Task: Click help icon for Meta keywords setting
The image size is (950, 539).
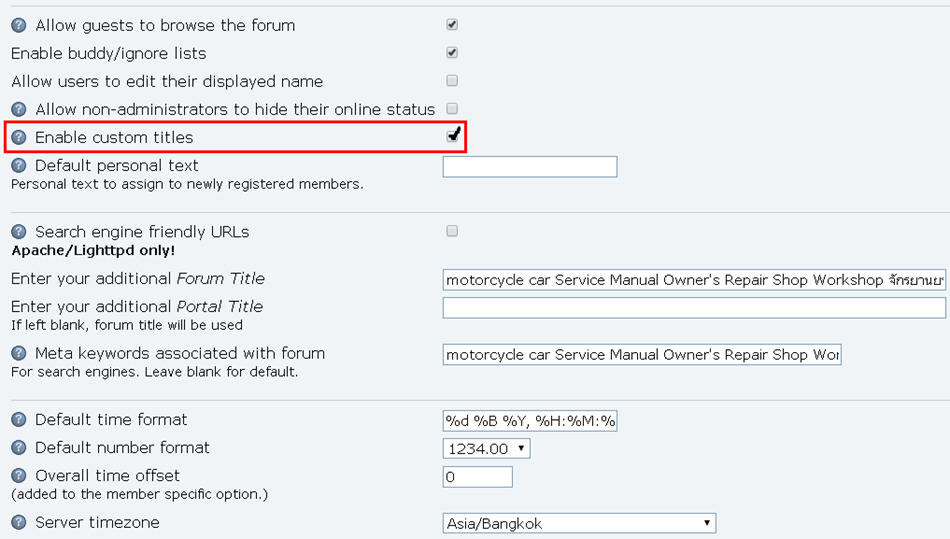Action: click(19, 353)
